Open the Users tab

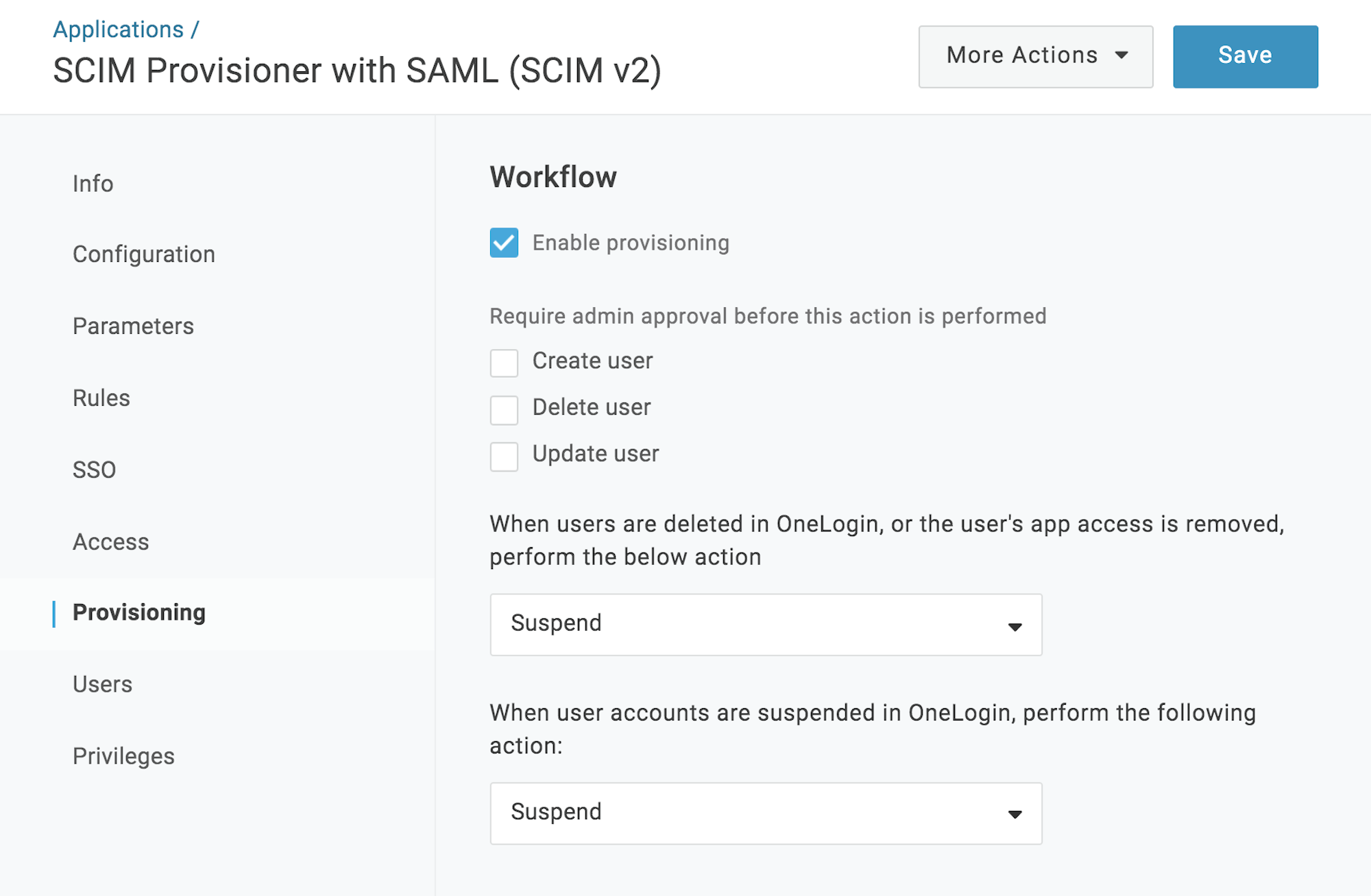coord(102,684)
